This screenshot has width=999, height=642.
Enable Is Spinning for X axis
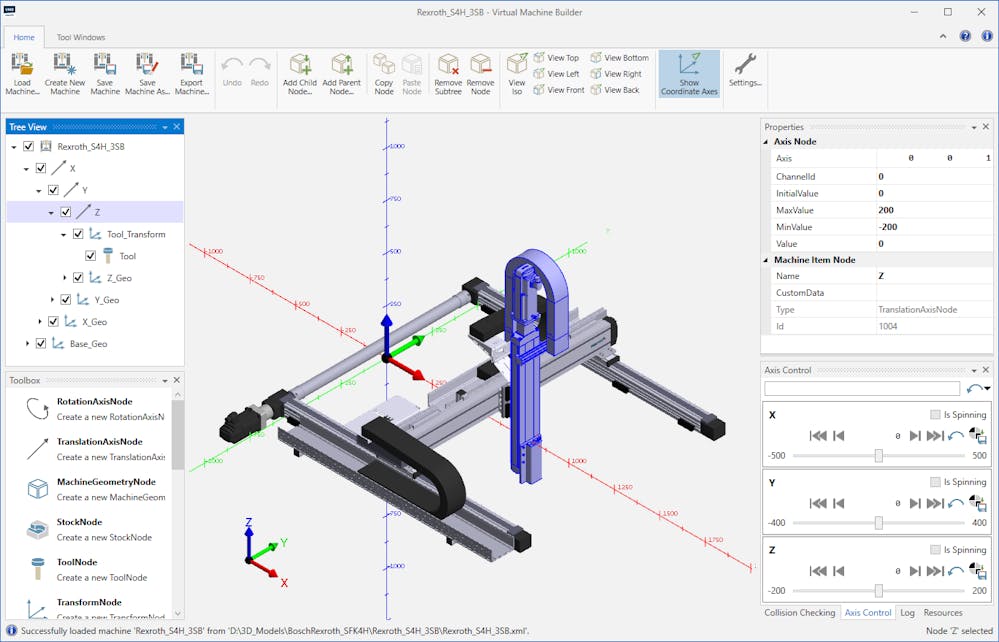pos(935,414)
